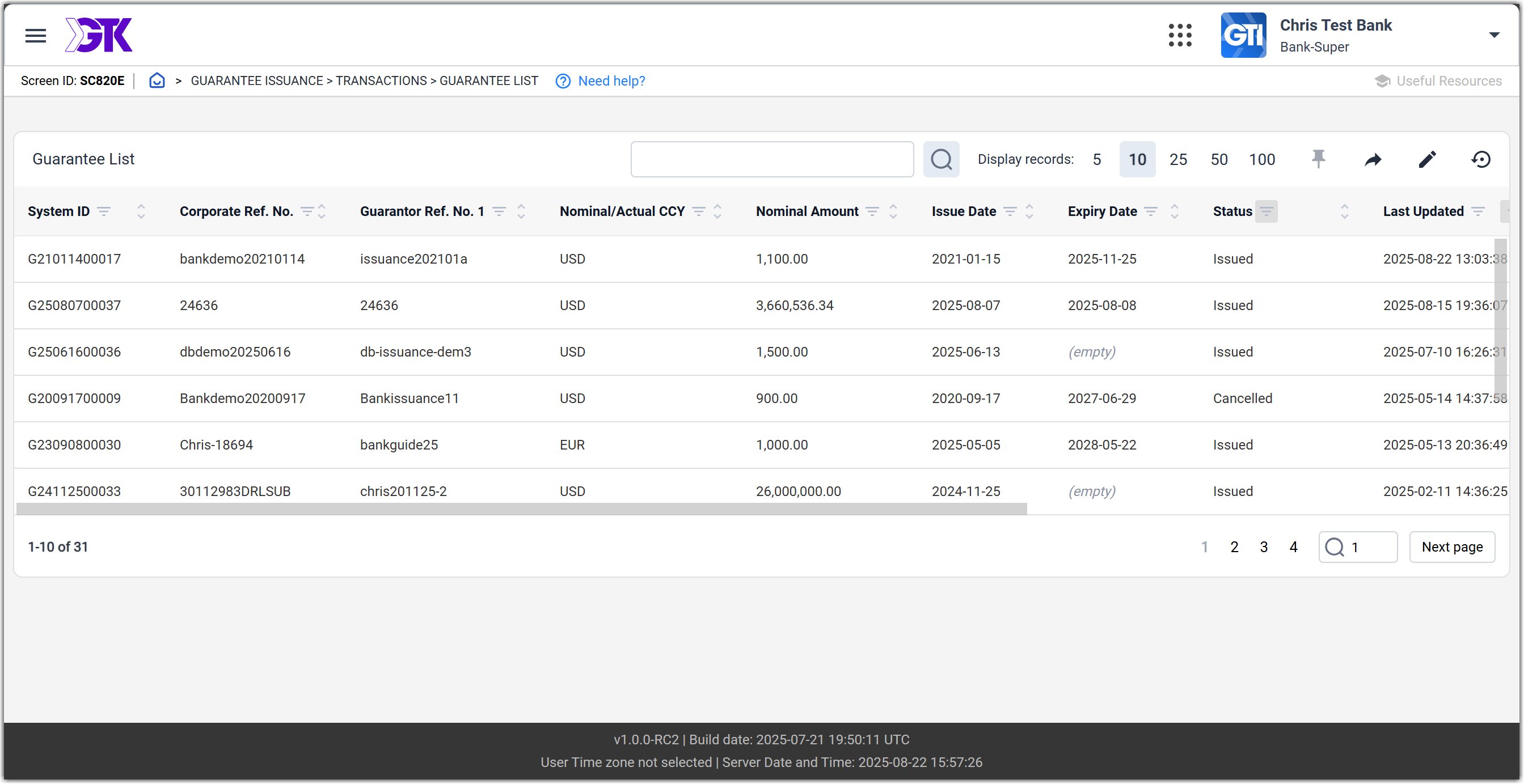
Task: Click TRANSACTIONS breadcrumb
Action: coord(381,81)
